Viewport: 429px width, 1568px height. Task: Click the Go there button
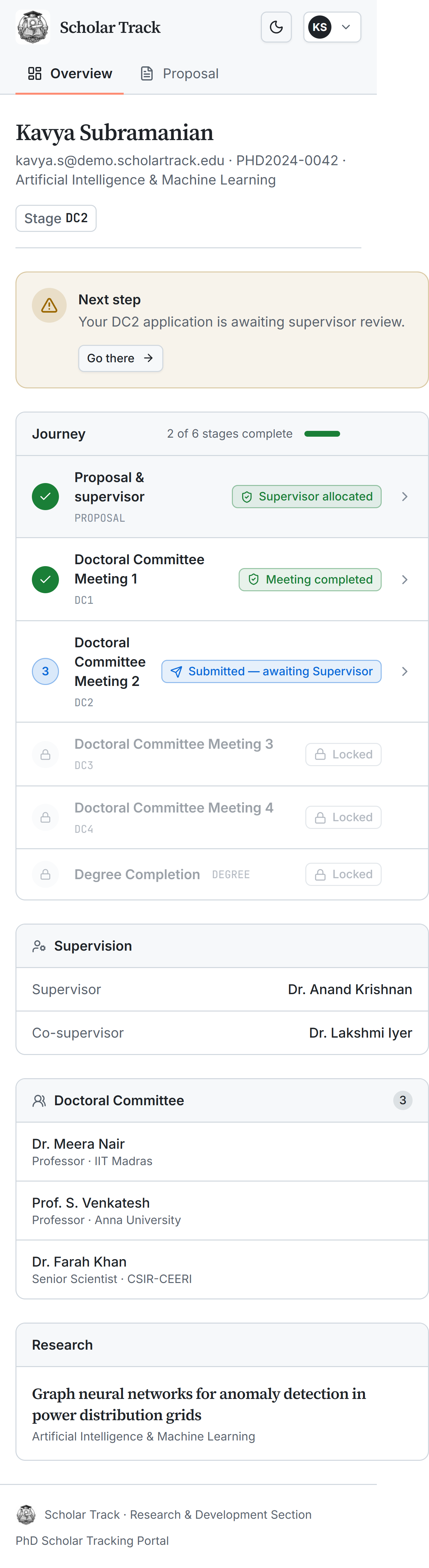tap(120, 358)
